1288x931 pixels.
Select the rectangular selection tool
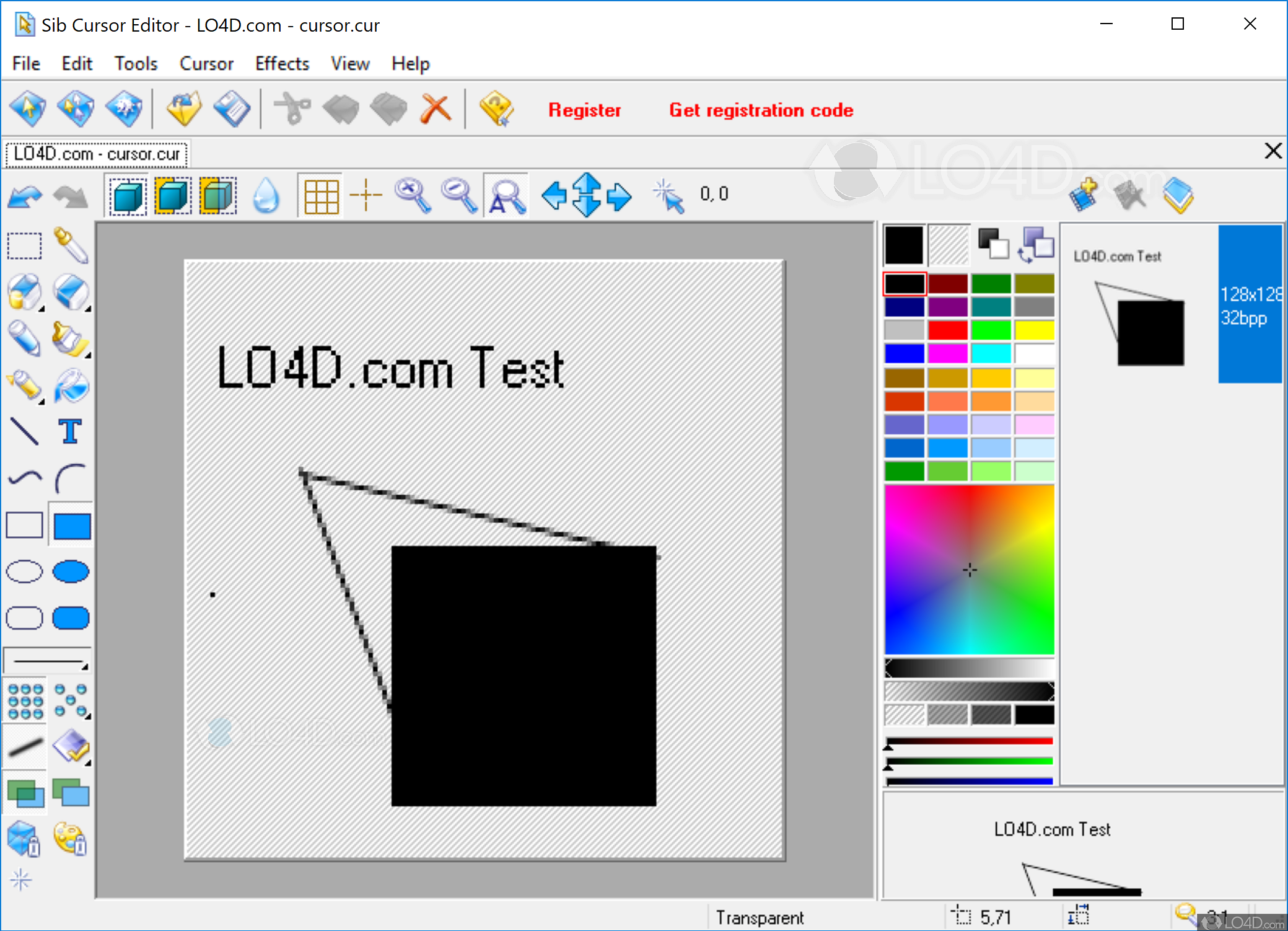point(25,246)
